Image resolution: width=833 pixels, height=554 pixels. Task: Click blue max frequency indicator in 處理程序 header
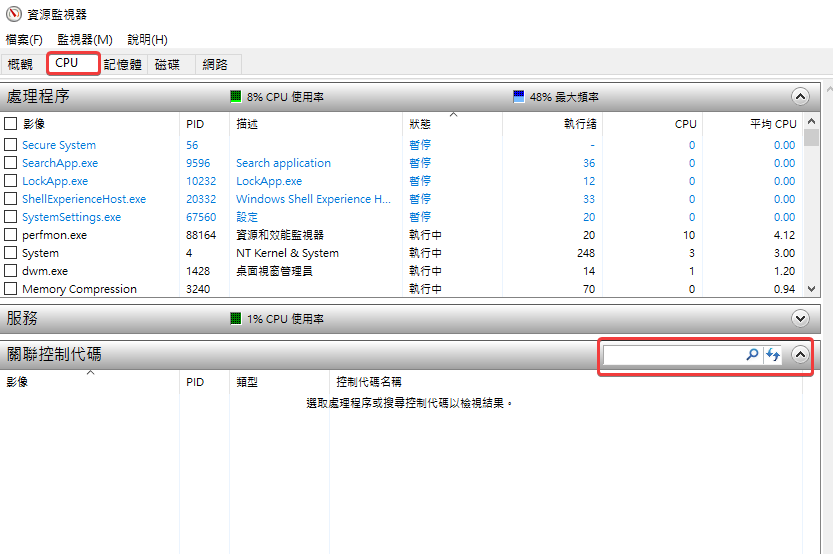[x=518, y=96]
